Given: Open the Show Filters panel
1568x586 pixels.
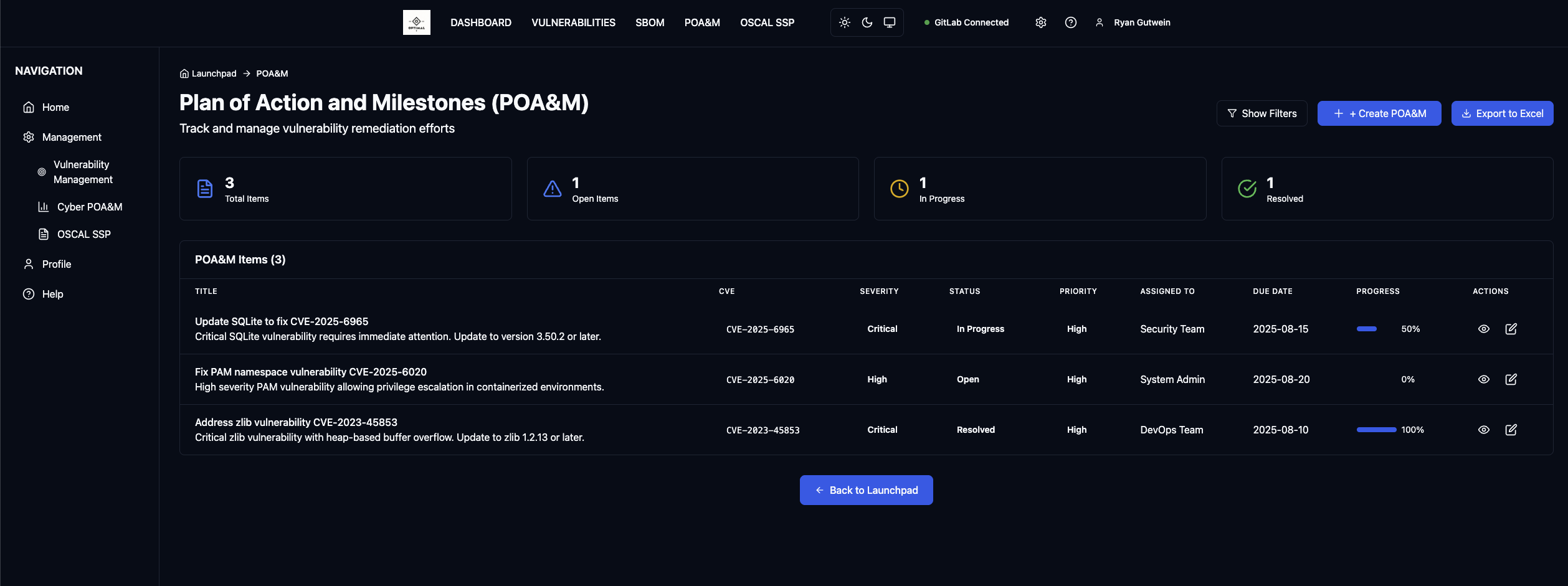Looking at the screenshot, I should pyautogui.click(x=1262, y=113).
